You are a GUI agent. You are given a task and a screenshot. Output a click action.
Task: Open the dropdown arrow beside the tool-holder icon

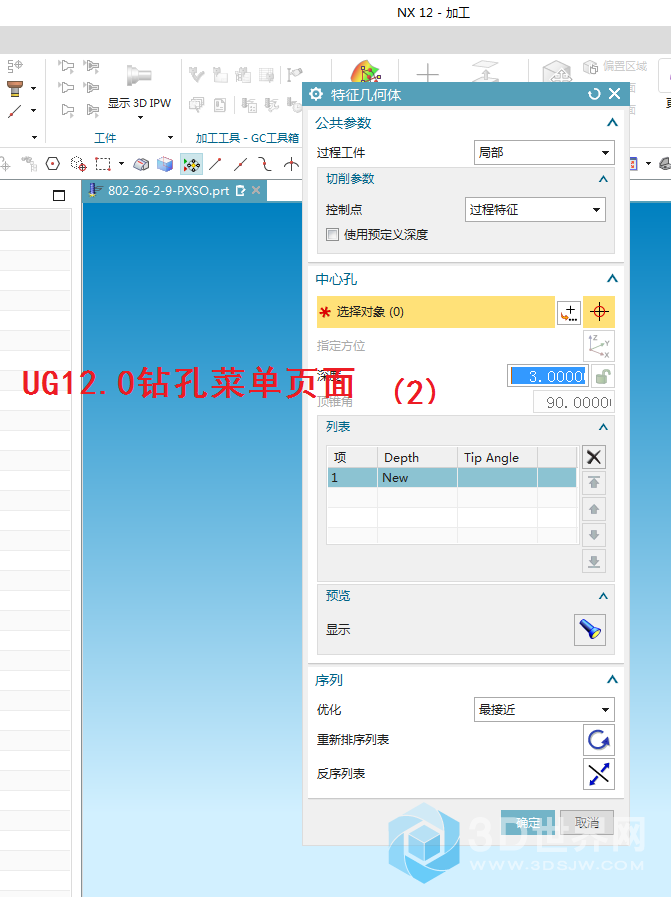pos(33,89)
